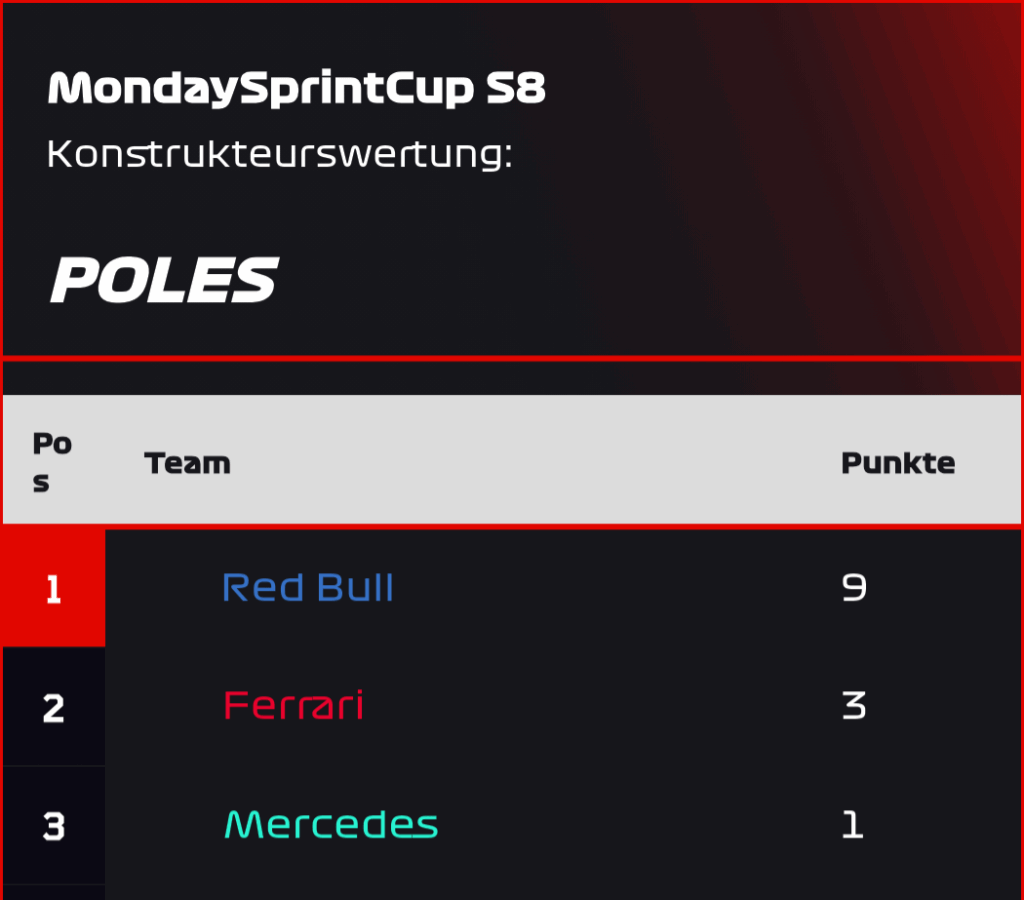This screenshot has height=900, width=1024.
Task: Select the Konstrukteurswertung subtitle text
Action: point(280,155)
